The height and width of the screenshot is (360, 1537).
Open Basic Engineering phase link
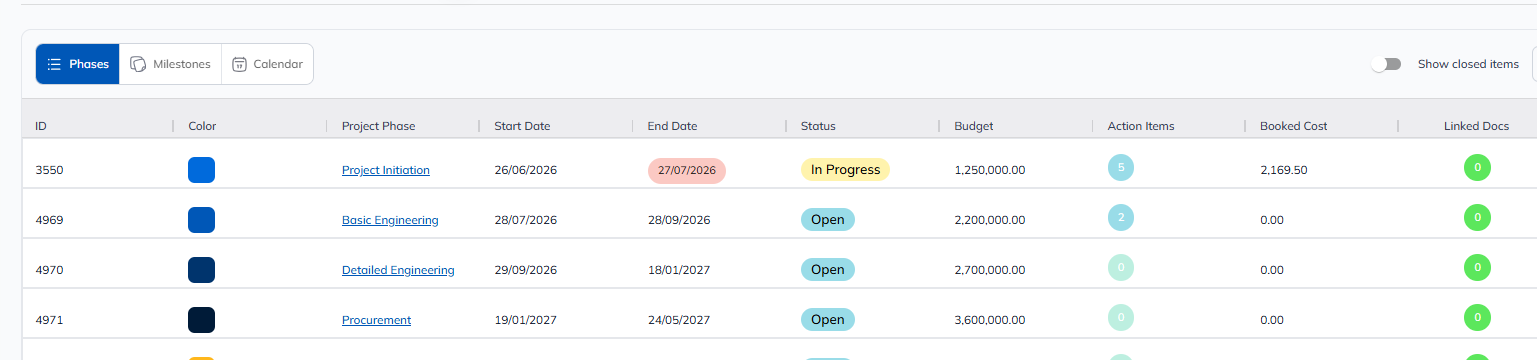(390, 220)
